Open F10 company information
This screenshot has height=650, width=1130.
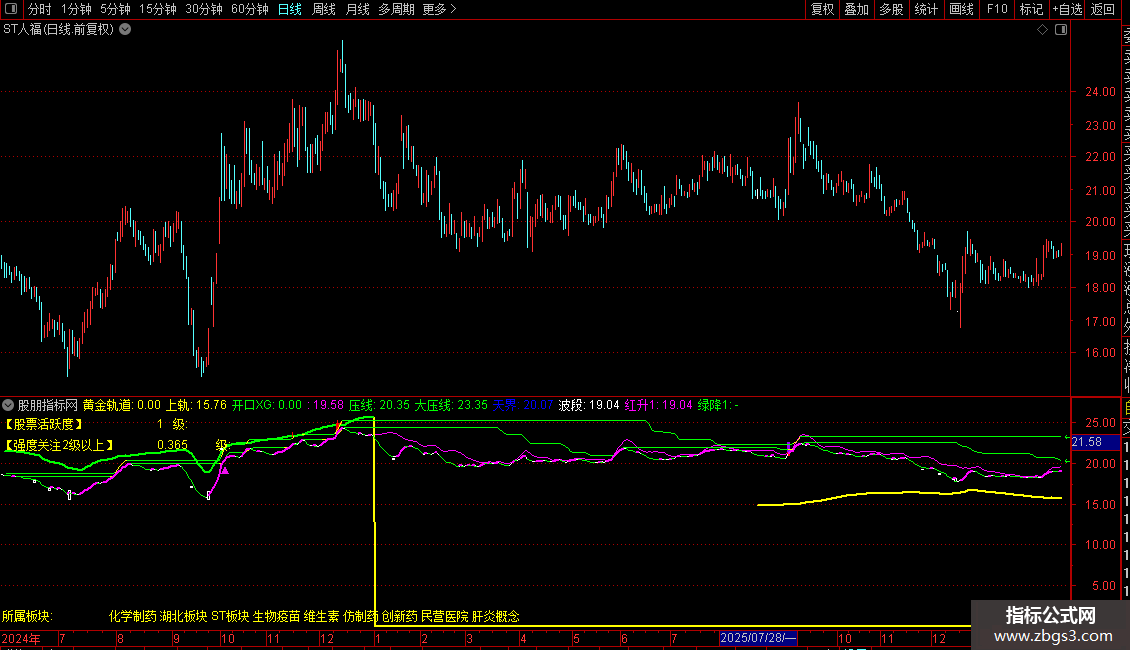coord(997,9)
